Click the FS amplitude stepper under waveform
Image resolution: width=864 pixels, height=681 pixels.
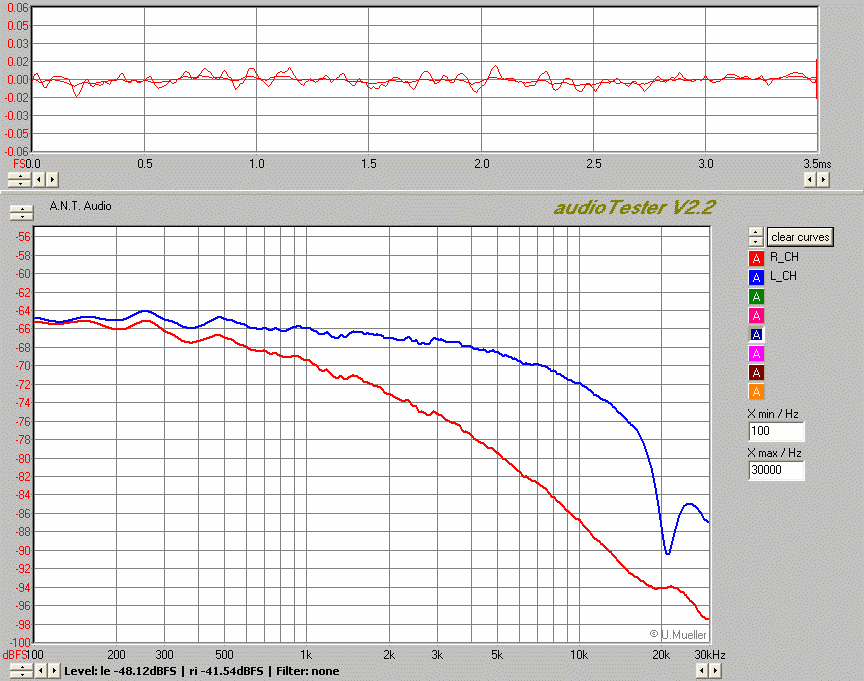pyautogui.click(x=18, y=180)
